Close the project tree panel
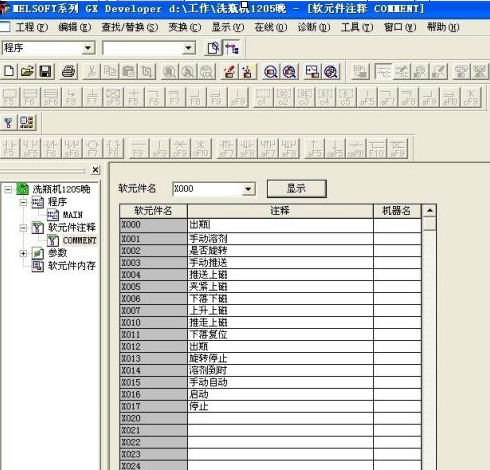This screenshot has width=490, height=470. (95, 170)
